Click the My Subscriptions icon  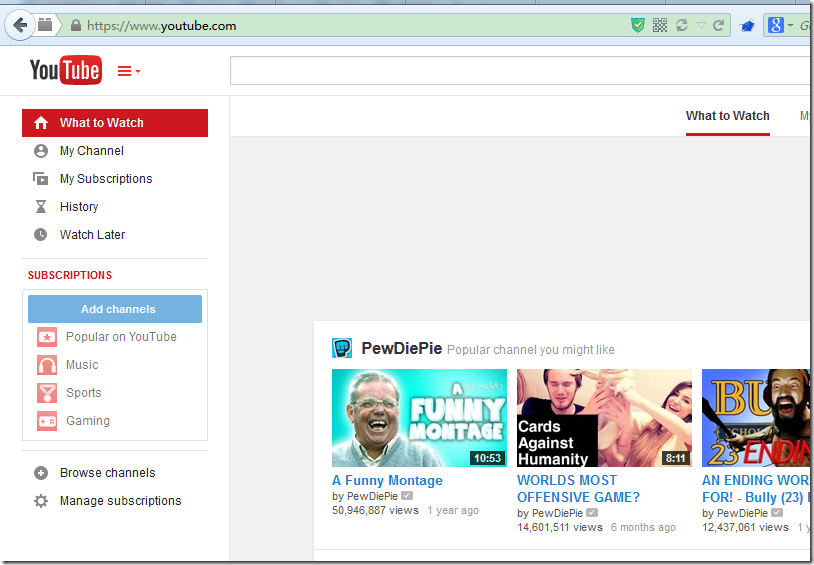40,179
